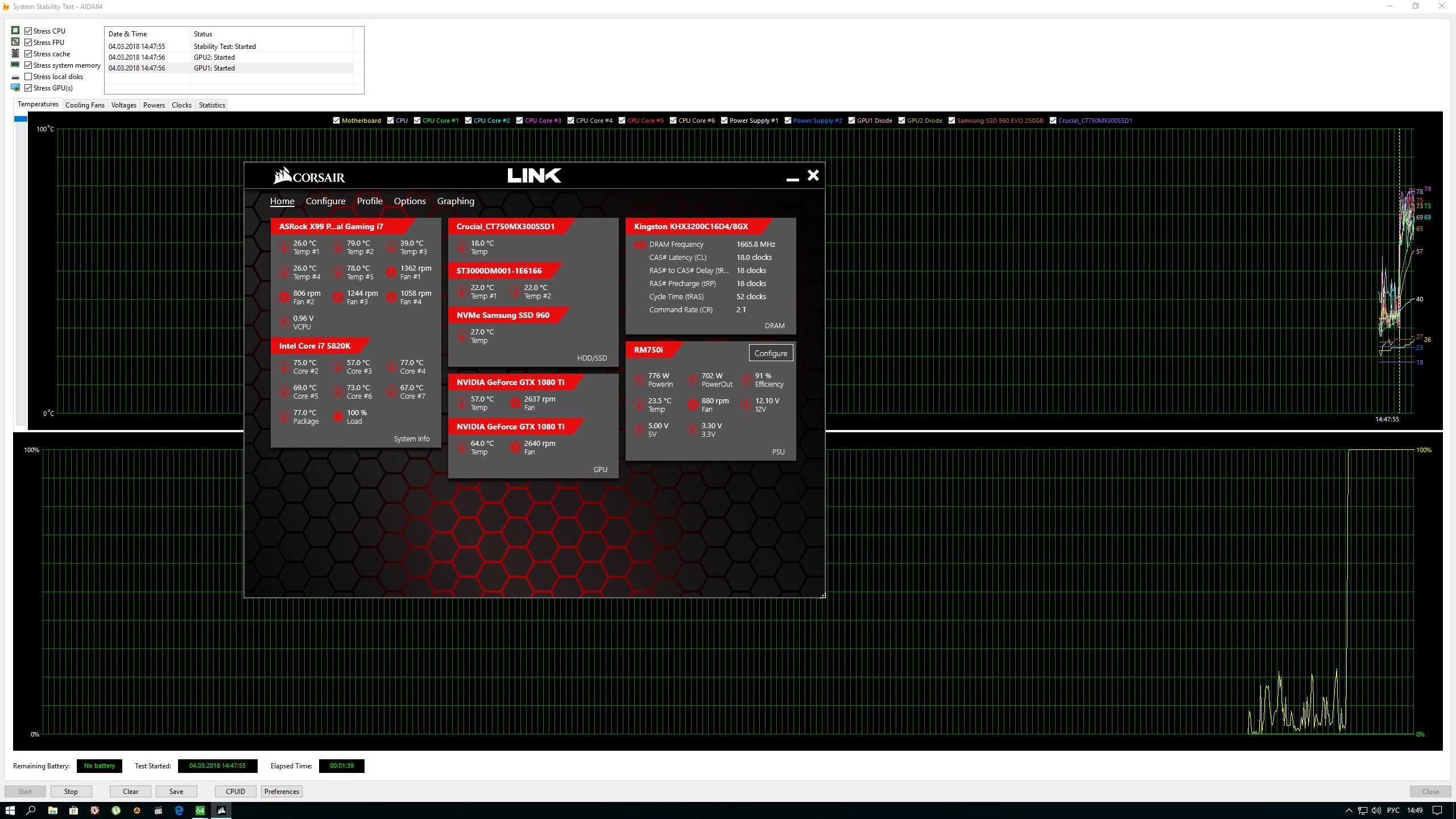
Task: Open Microsoft Edge from the taskbar
Action: coord(179,810)
